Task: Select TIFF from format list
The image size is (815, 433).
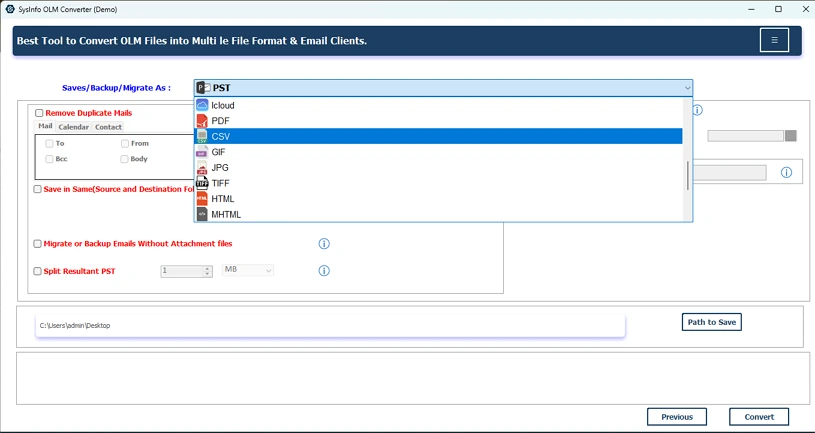Action: tap(438, 183)
